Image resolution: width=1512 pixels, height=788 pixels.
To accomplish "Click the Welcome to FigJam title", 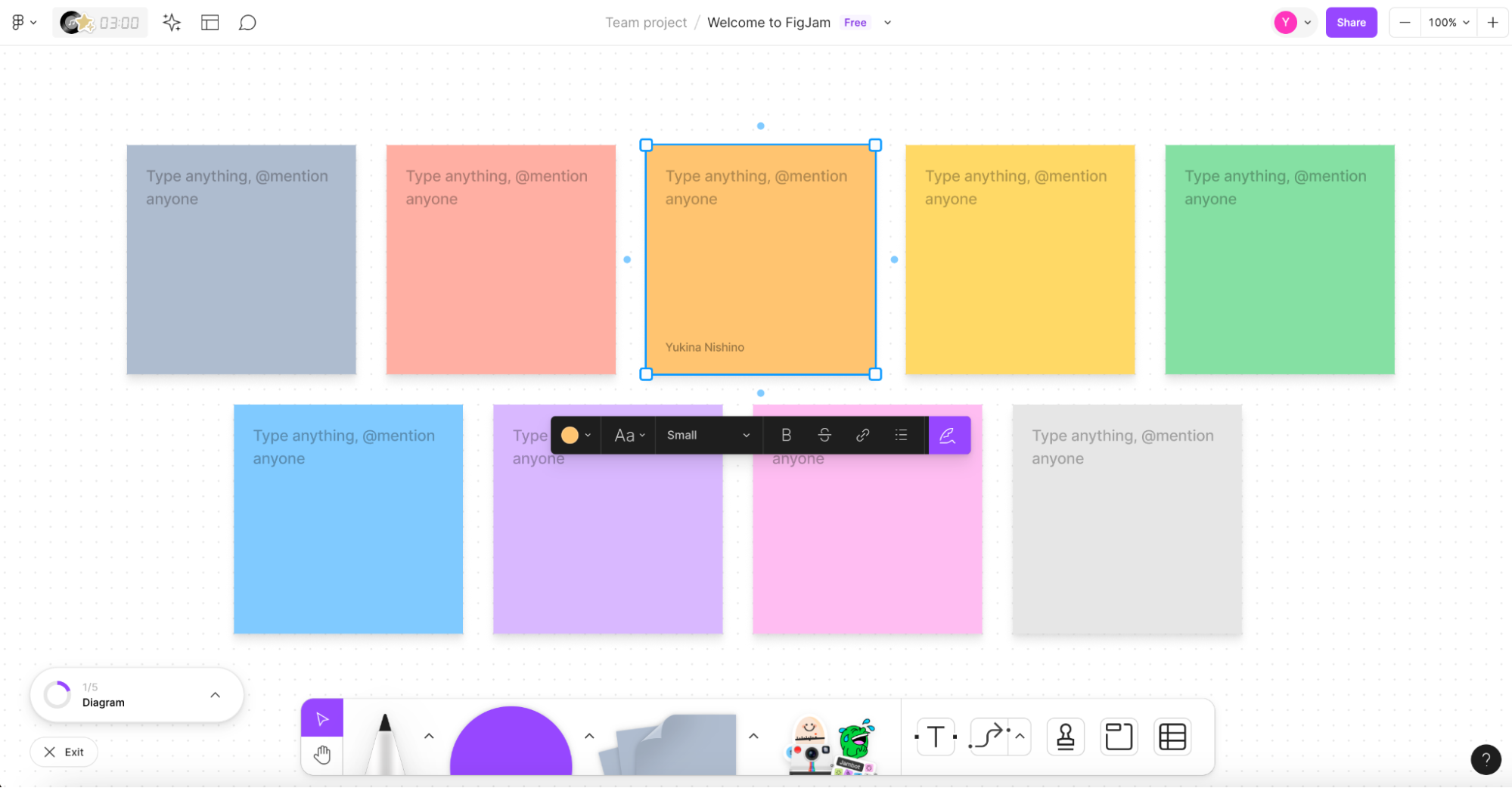I will 768,23.
